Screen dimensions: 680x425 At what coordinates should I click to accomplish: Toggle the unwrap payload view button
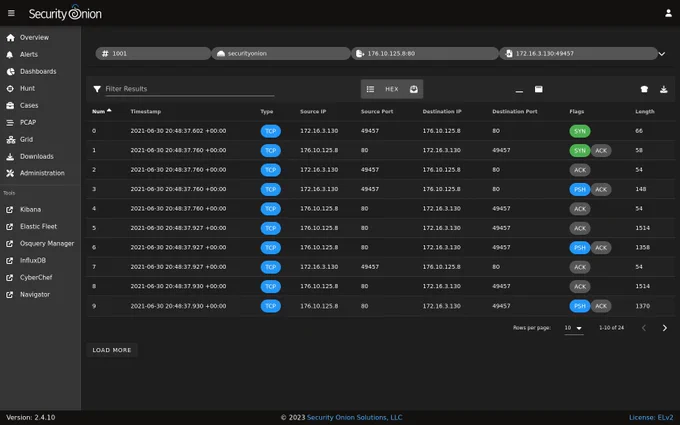tap(414, 89)
